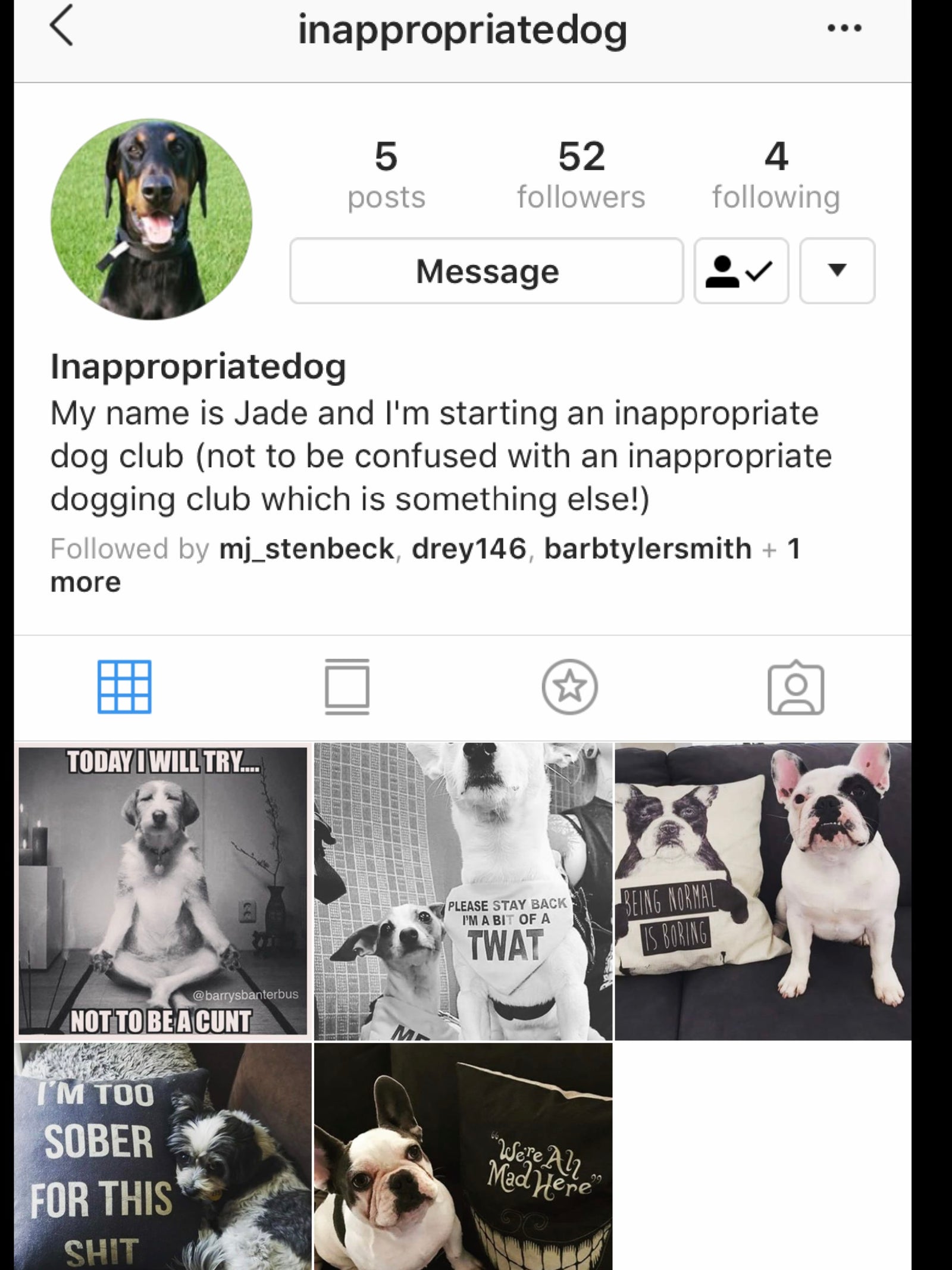Open the Too Sober pillow post
Image resolution: width=952 pixels, height=1270 pixels.
[x=163, y=1156]
